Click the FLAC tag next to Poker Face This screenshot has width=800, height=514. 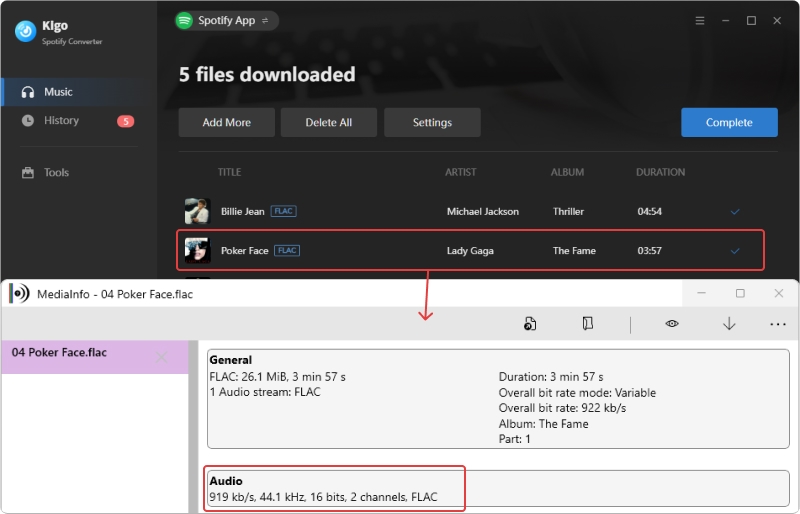tap(287, 250)
